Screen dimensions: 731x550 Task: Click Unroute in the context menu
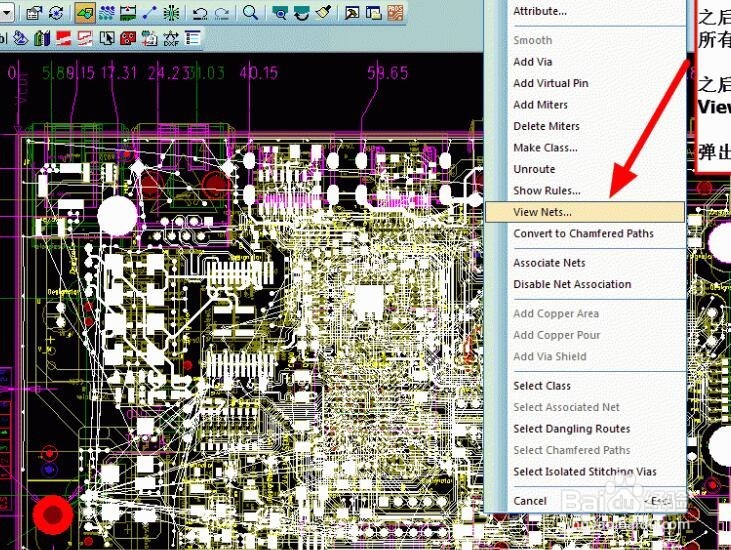tap(534, 169)
